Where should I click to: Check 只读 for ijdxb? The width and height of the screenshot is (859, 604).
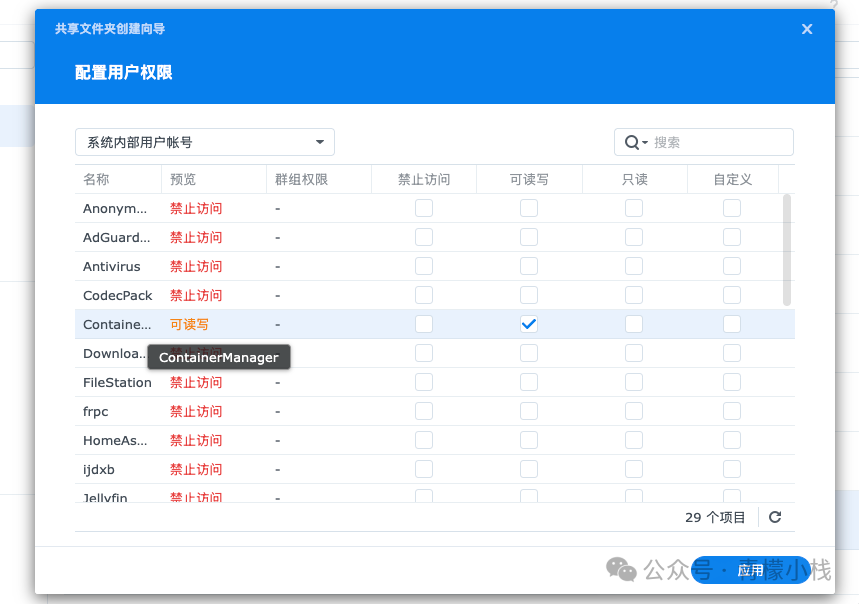click(632, 469)
